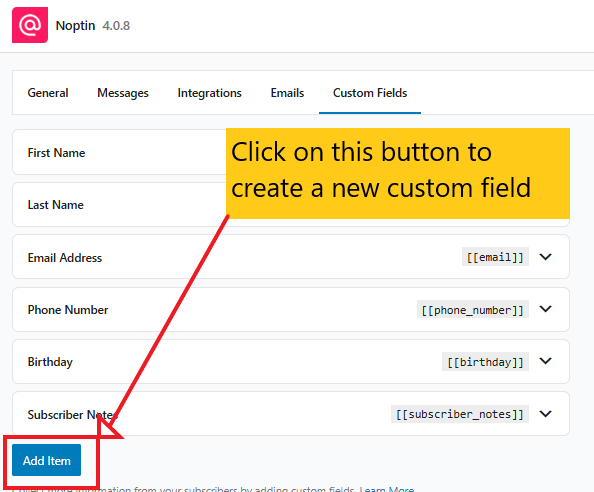
Task: Click the [[subscriber_notes]] merge tag
Action: [460, 414]
